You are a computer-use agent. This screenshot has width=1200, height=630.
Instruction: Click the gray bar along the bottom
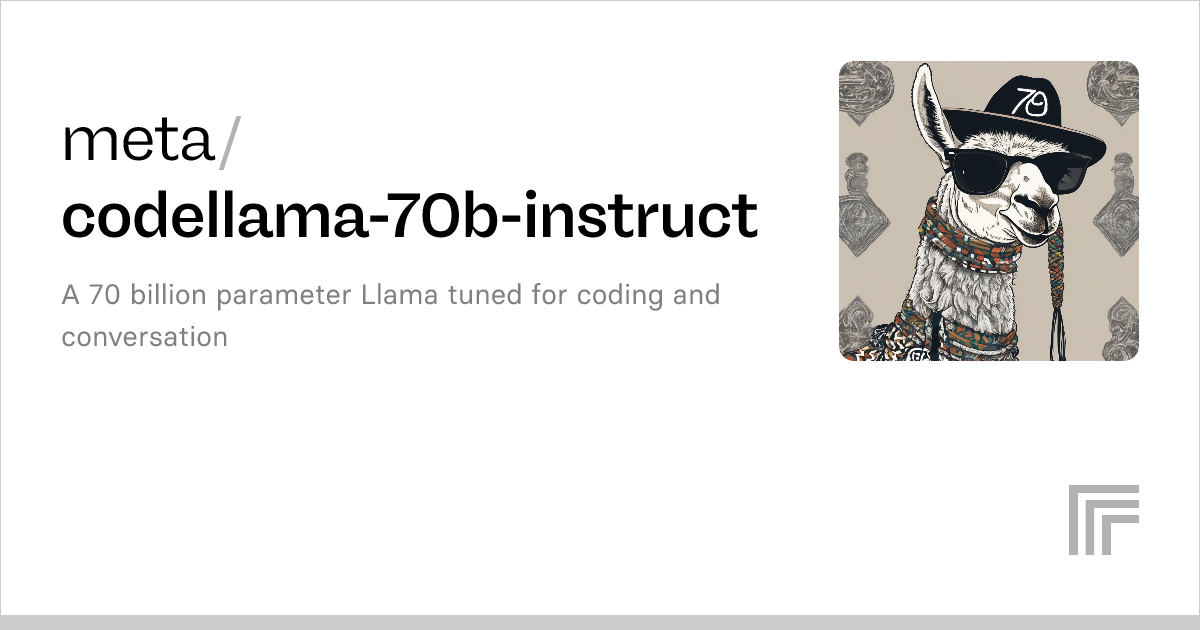pyautogui.click(x=600, y=622)
